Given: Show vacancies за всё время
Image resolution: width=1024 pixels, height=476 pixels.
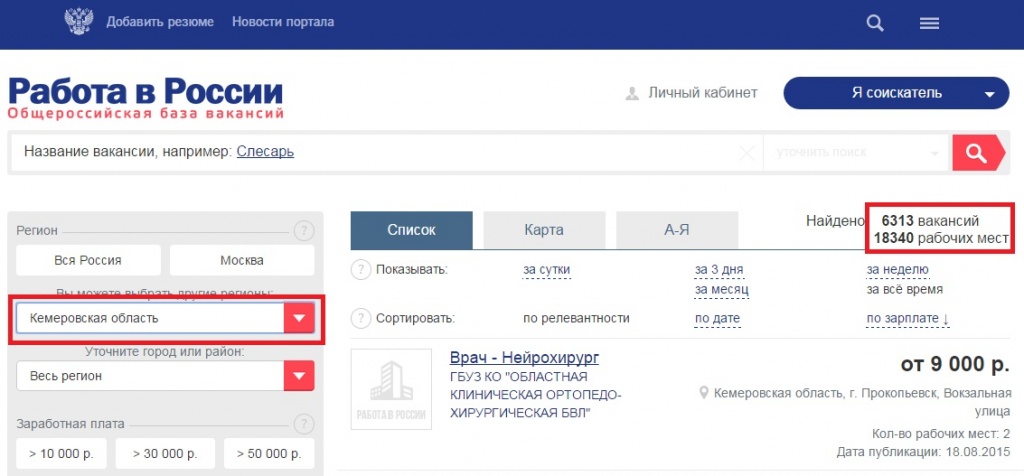Looking at the screenshot, I should (904, 289).
